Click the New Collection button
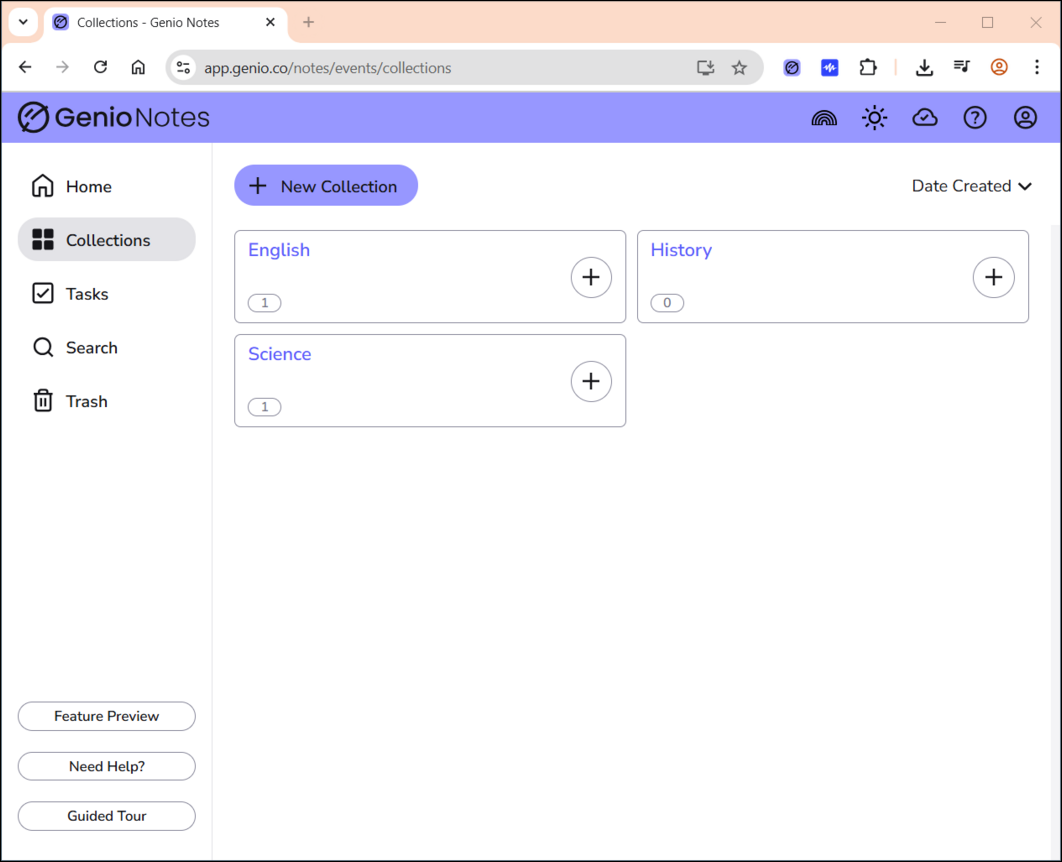The image size is (1062, 862). coord(326,186)
